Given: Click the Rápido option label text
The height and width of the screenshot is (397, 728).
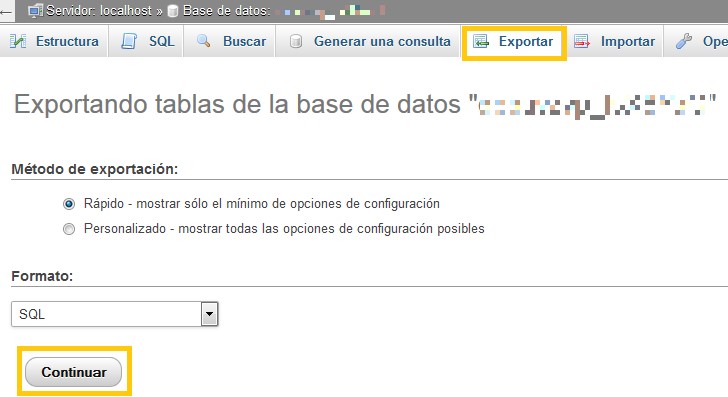Looking at the screenshot, I should click(x=261, y=204).
